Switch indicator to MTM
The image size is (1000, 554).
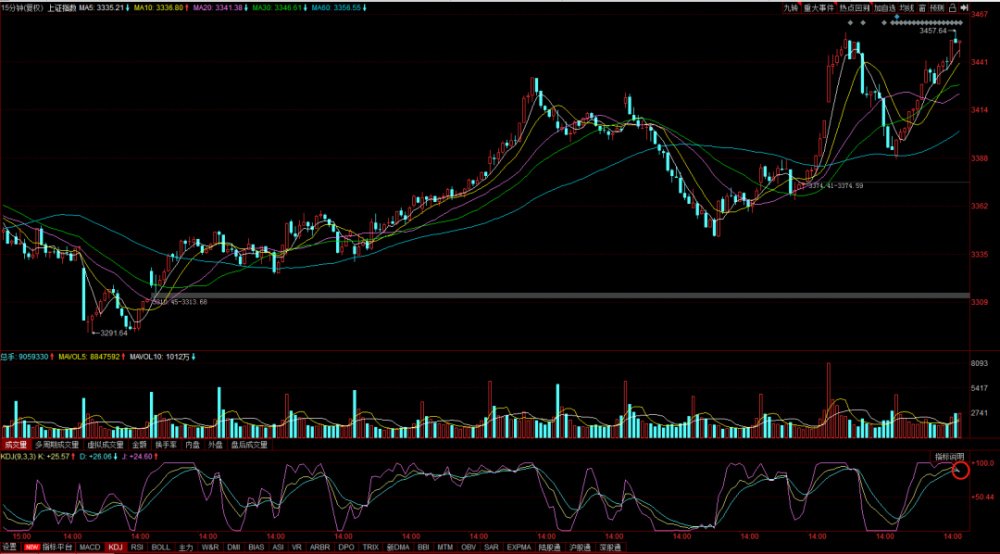[445, 547]
